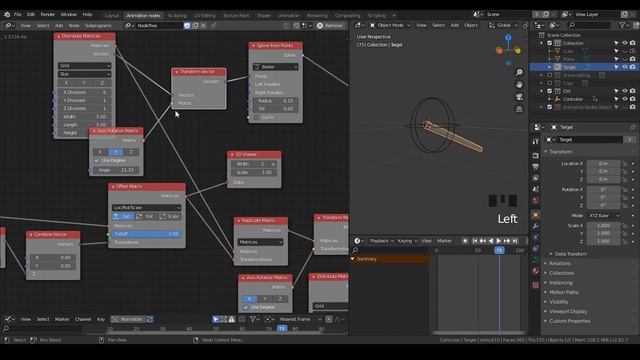Viewport: 640px width, 360px height.
Task: Expand the Delta Transform panel
Action: (571, 254)
